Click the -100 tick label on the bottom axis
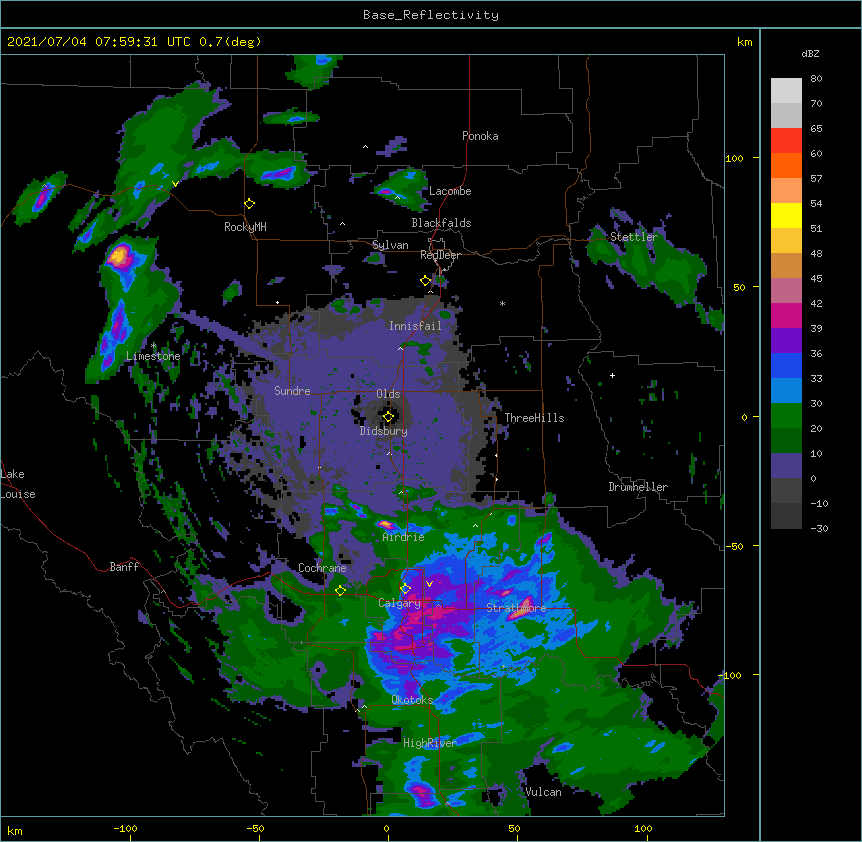Viewport: 862px width, 842px height. pyautogui.click(x=126, y=828)
